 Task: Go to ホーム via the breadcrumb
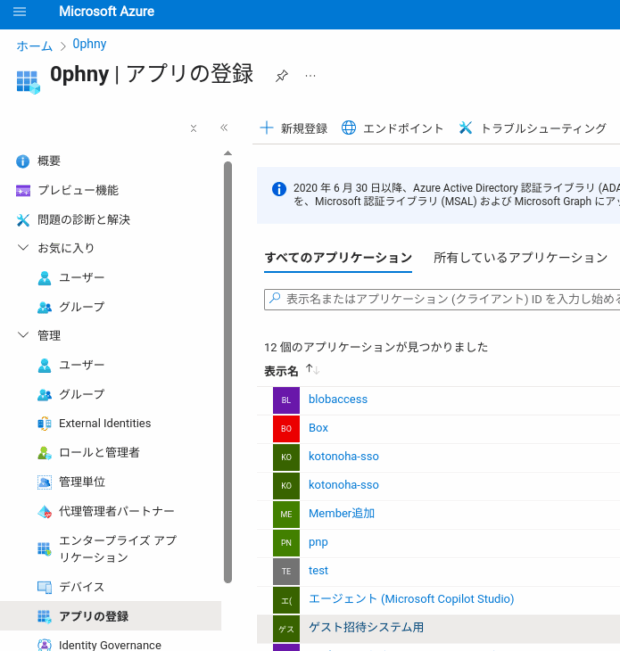coord(34,45)
